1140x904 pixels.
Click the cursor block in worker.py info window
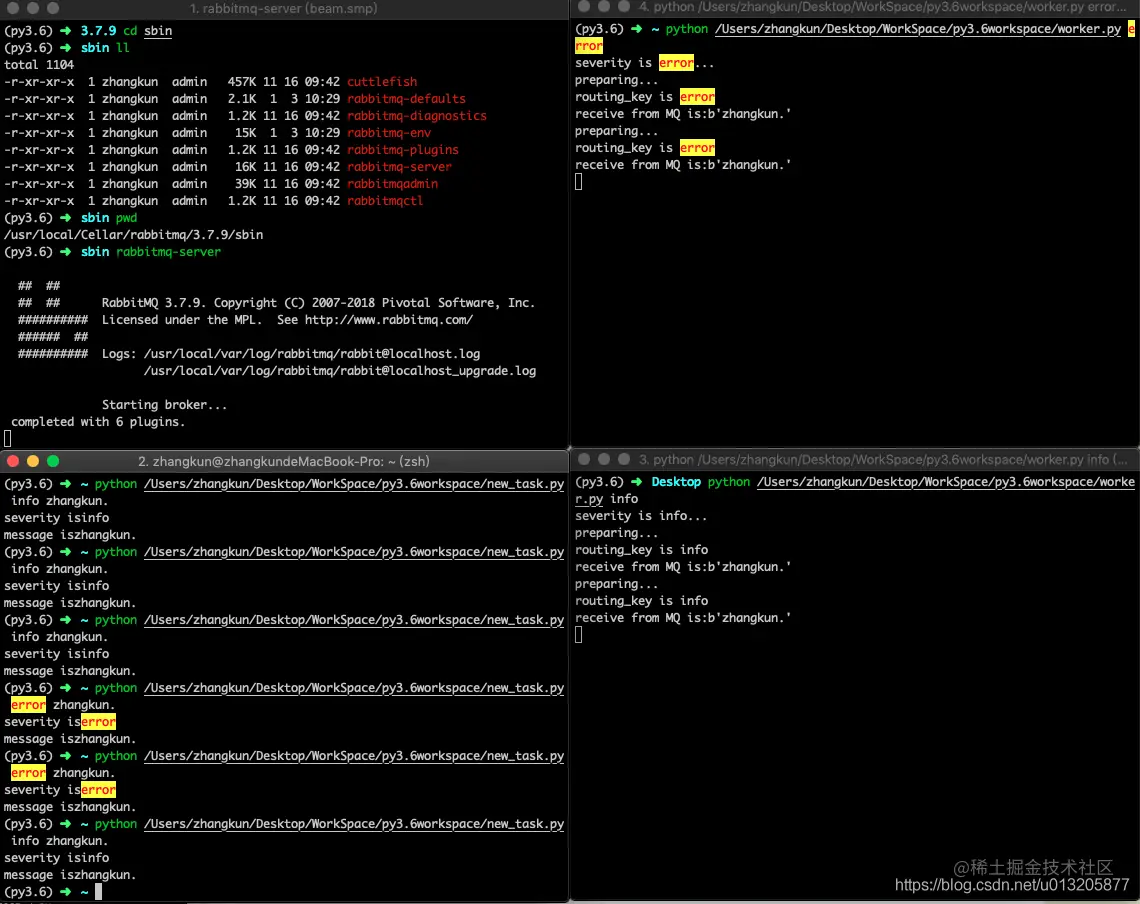(579, 635)
